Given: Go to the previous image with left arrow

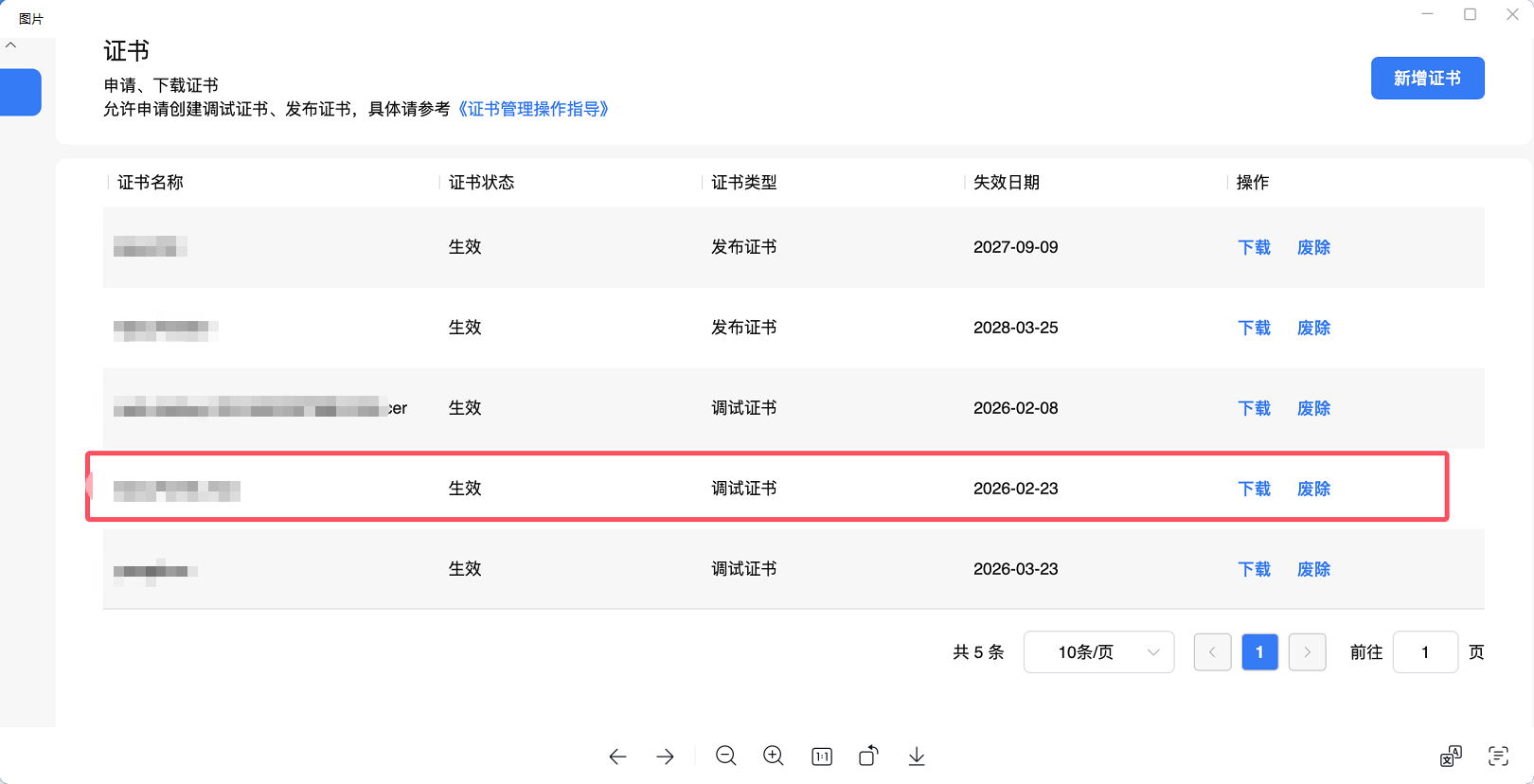Looking at the screenshot, I should coord(617,757).
